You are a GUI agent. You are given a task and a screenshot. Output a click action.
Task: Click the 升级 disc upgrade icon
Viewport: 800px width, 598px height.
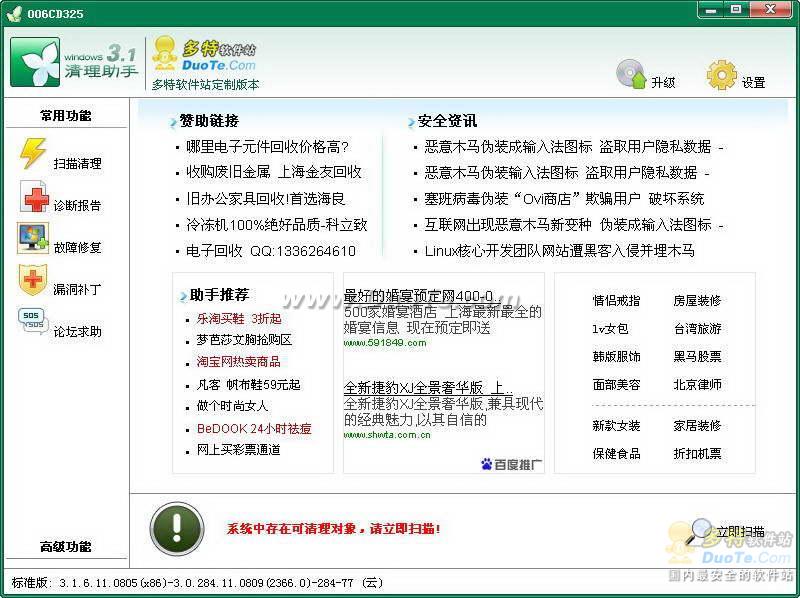coord(631,74)
